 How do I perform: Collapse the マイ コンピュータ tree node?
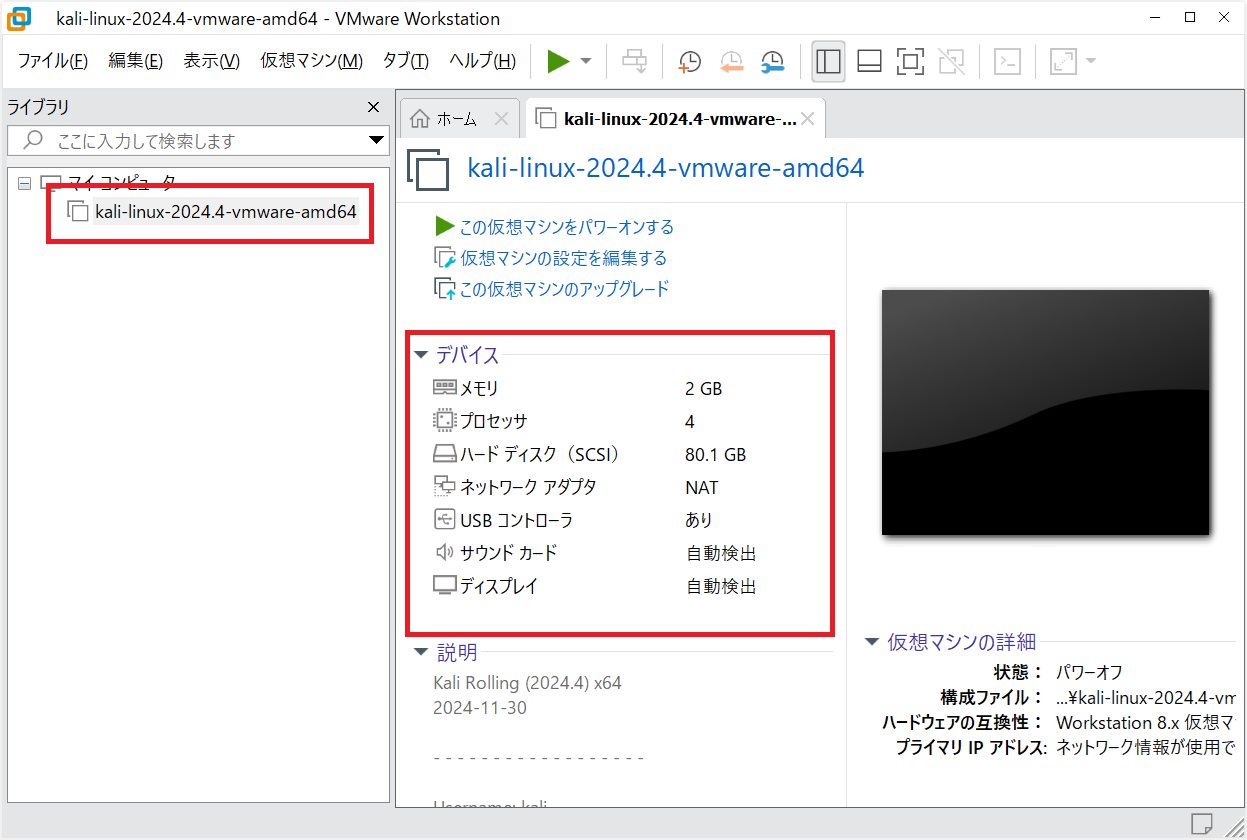coord(25,183)
